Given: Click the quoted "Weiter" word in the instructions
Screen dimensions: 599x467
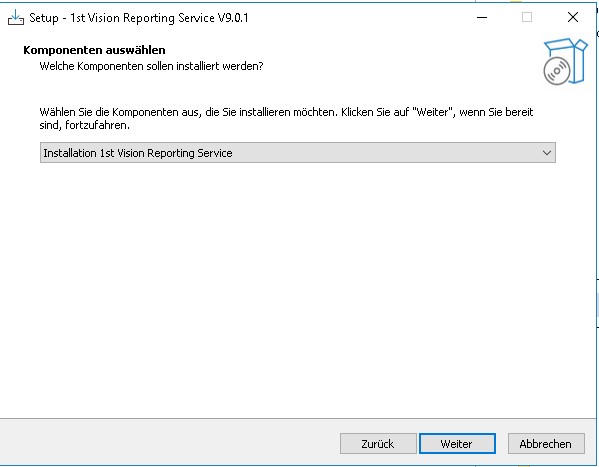Looking at the screenshot, I should coord(434,112).
